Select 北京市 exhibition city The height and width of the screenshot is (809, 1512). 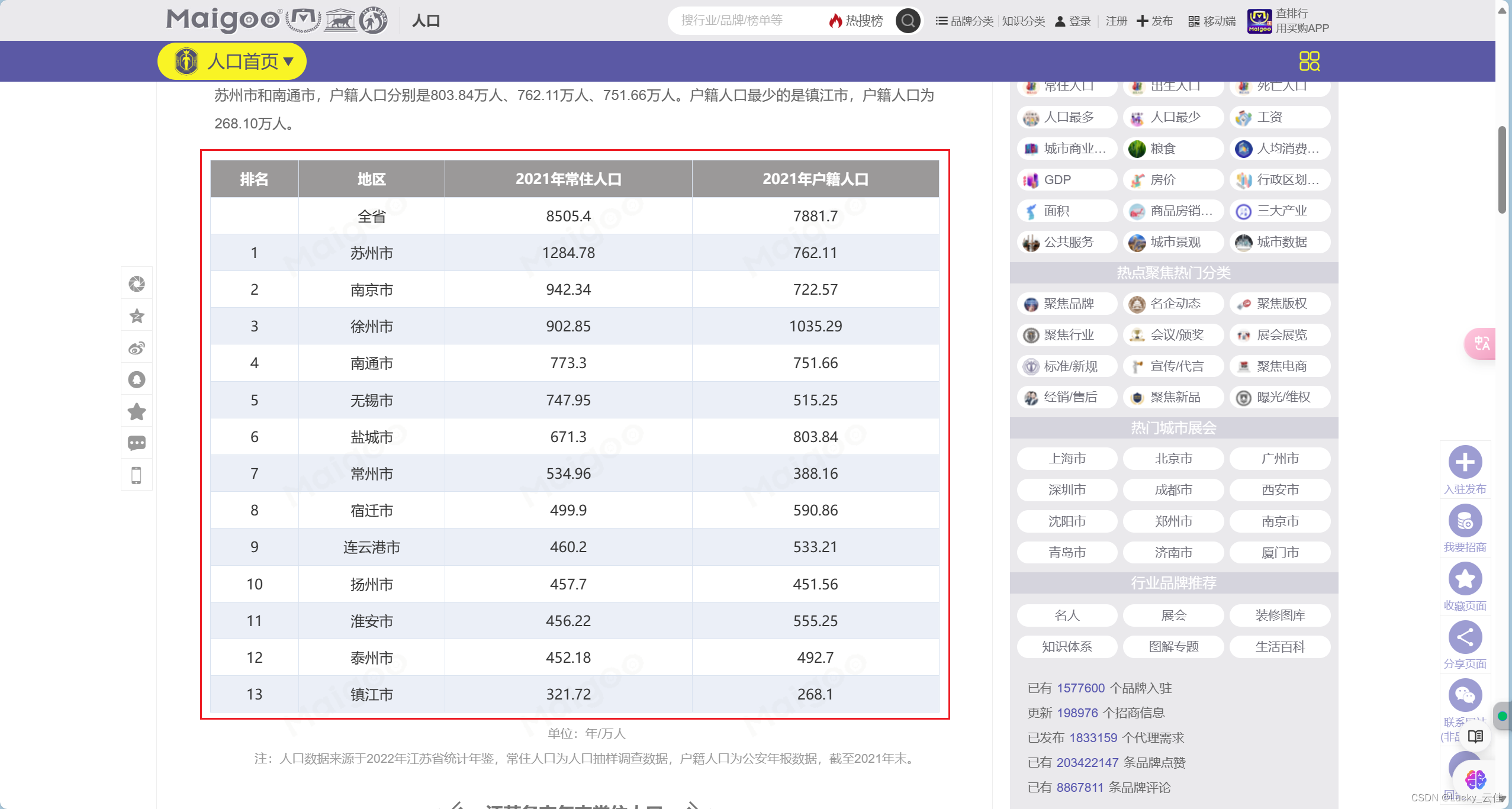(1173, 459)
